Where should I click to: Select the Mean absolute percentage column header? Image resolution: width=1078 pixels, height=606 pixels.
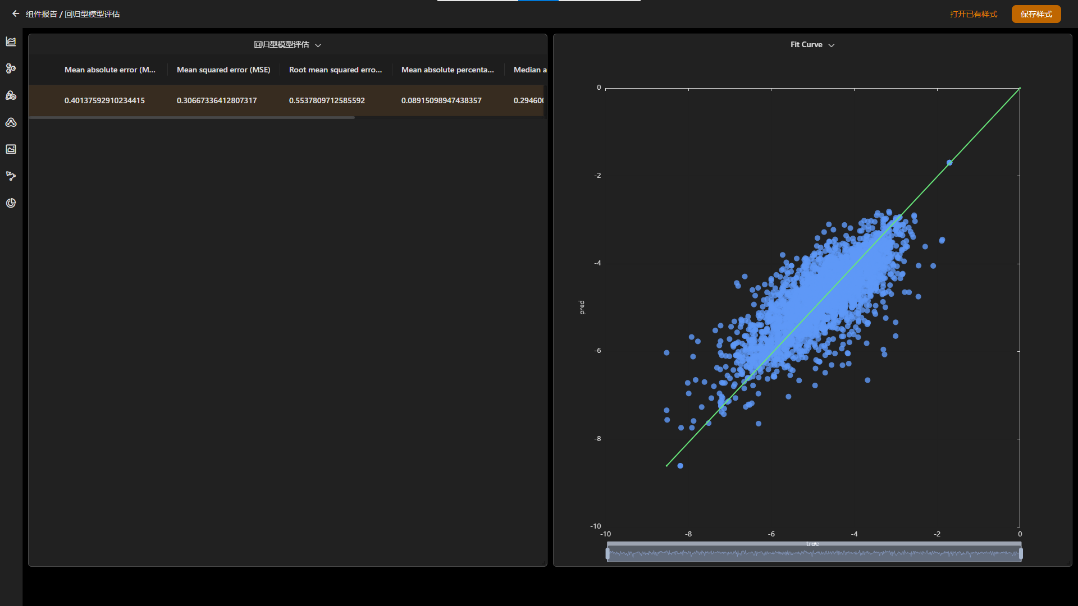[448, 69]
